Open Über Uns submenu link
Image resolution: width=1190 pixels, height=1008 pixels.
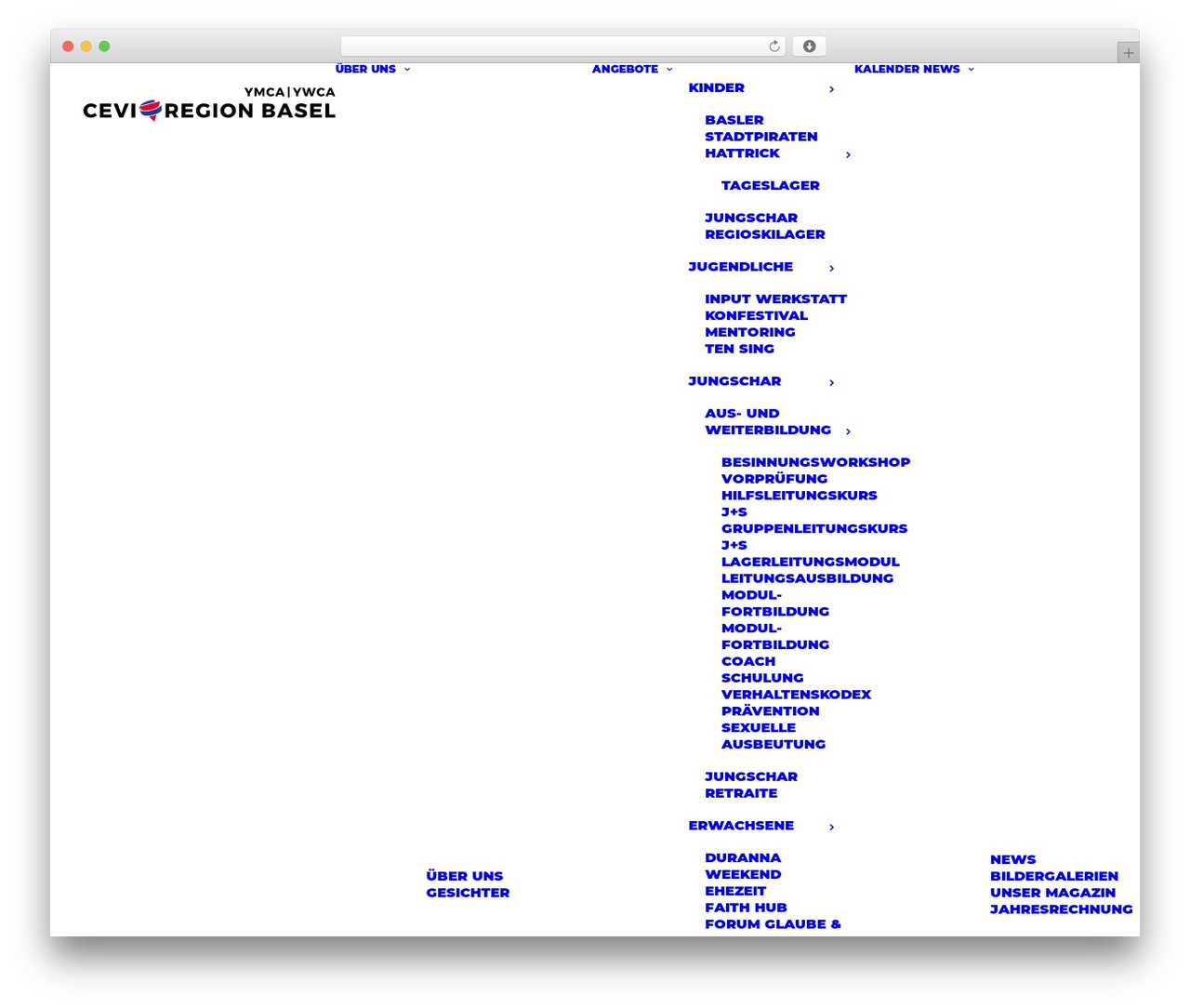[x=464, y=876]
